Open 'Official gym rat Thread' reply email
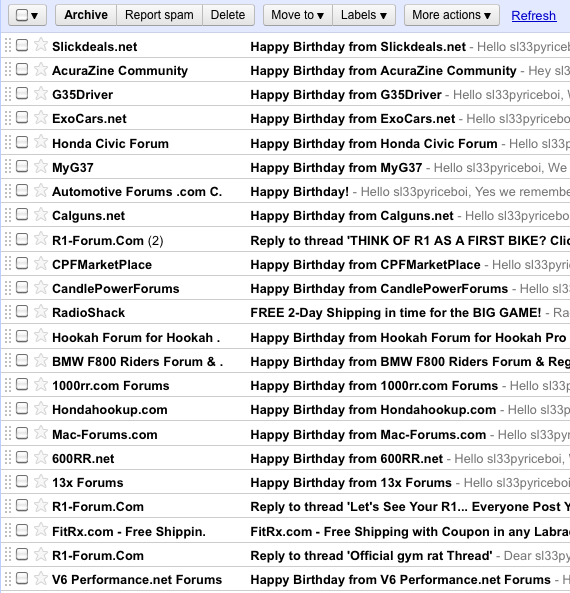This screenshot has height=593, width=570. [x=371, y=556]
